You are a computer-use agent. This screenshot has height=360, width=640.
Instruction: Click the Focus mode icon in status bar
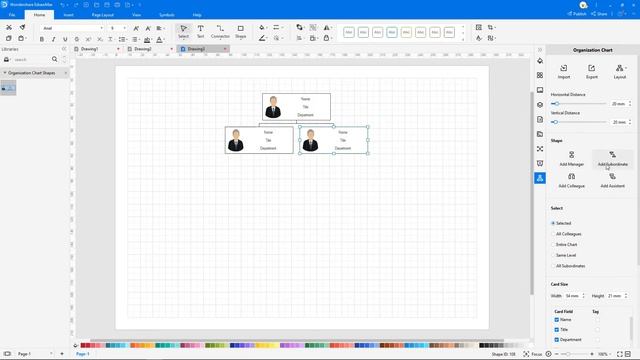[526, 354]
